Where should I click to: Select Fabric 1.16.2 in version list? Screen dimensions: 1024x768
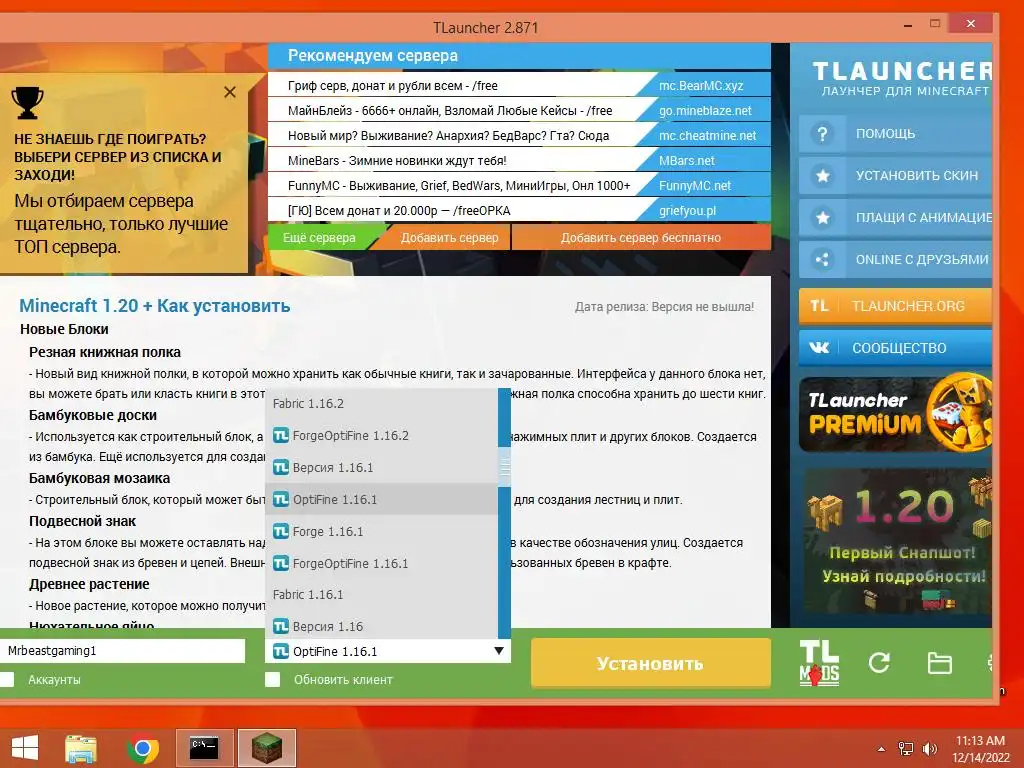pyautogui.click(x=381, y=404)
